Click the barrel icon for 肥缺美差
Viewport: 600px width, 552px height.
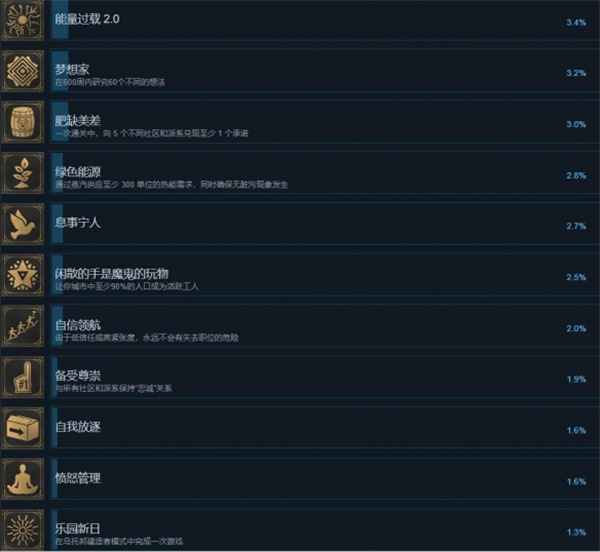click(23, 122)
